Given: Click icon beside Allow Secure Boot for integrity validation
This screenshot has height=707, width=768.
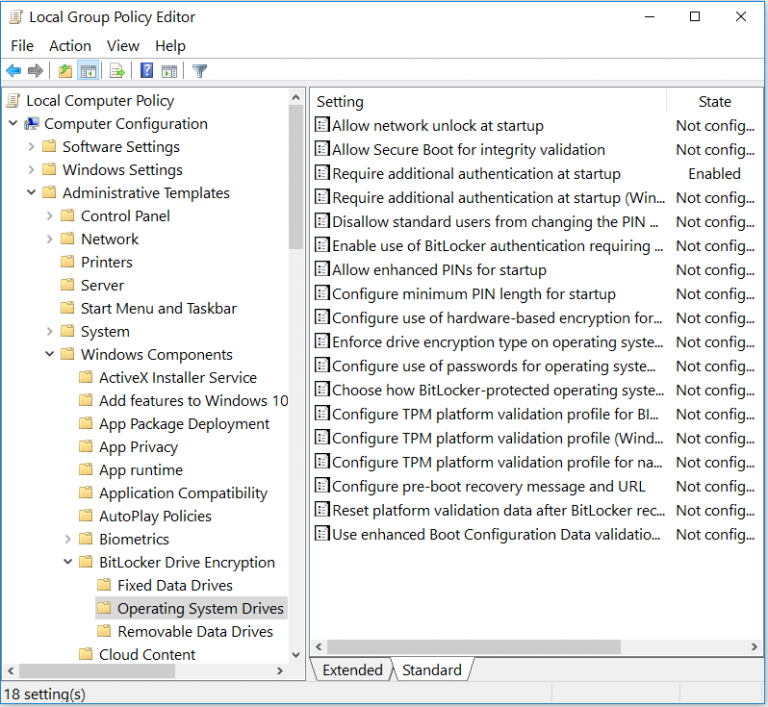Looking at the screenshot, I should point(322,149).
